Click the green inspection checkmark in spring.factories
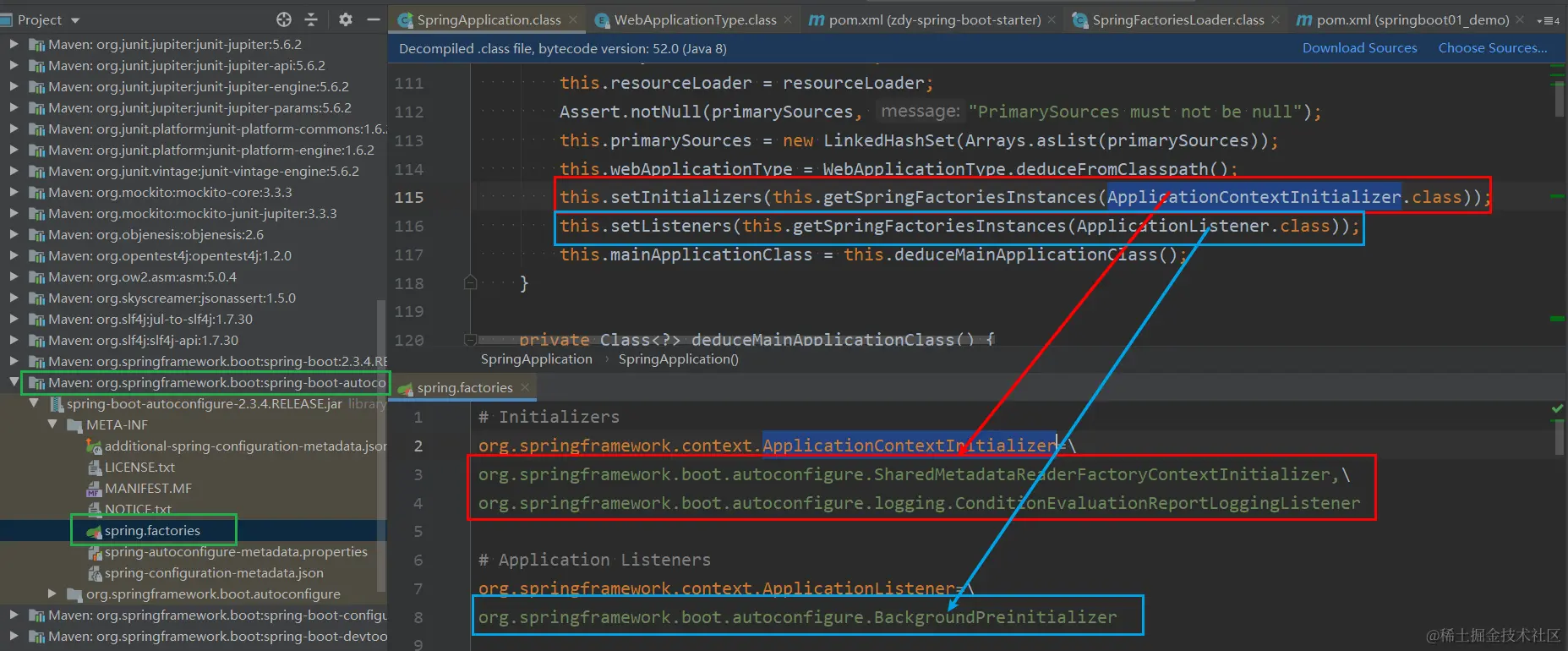This screenshot has width=1568, height=651. (1557, 409)
